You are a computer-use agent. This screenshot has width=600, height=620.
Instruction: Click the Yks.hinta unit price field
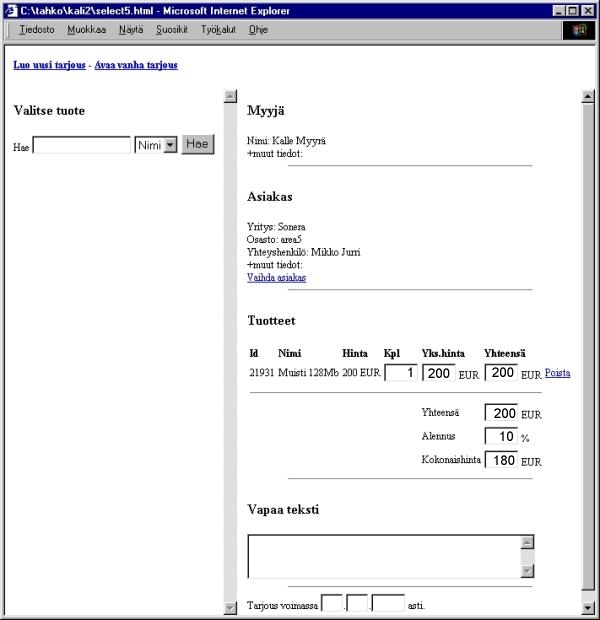coord(439,372)
